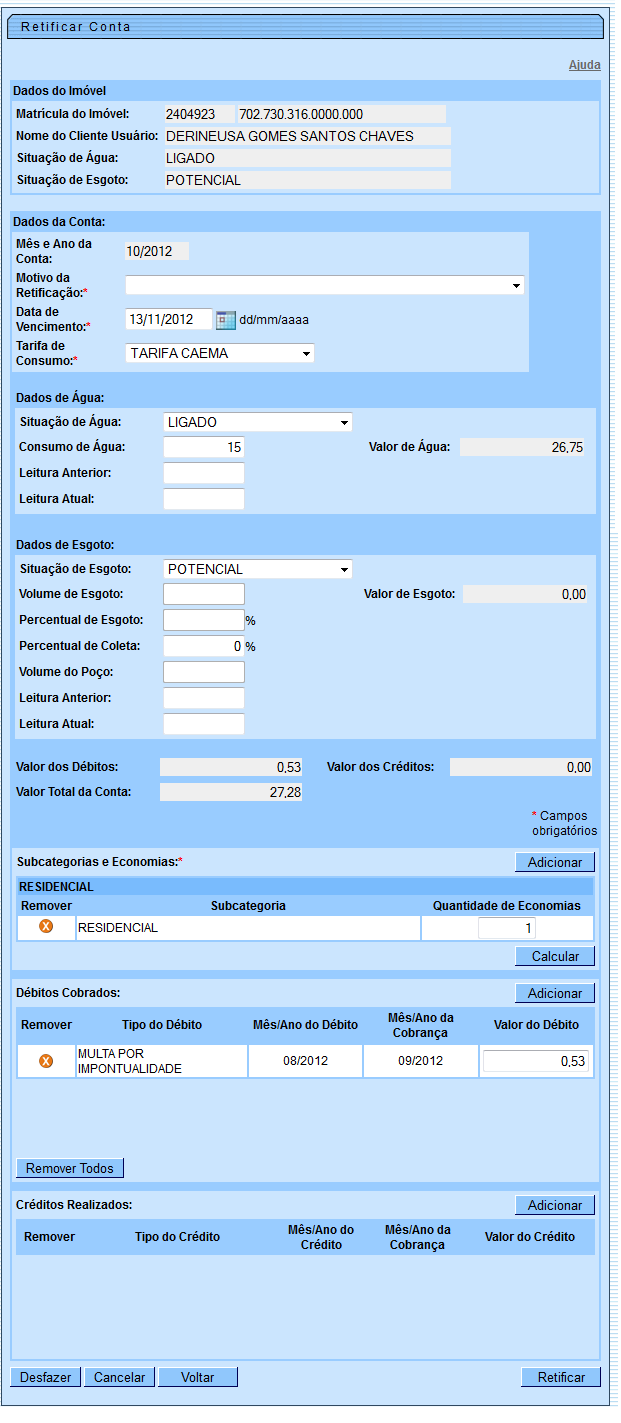Click the RESIDENCIAL subcategory name cell
621x1423 pixels.
click(x=248, y=928)
